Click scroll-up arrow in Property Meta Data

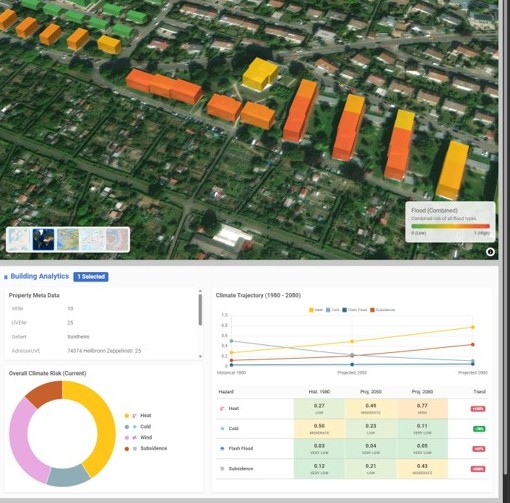coord(200,291)
